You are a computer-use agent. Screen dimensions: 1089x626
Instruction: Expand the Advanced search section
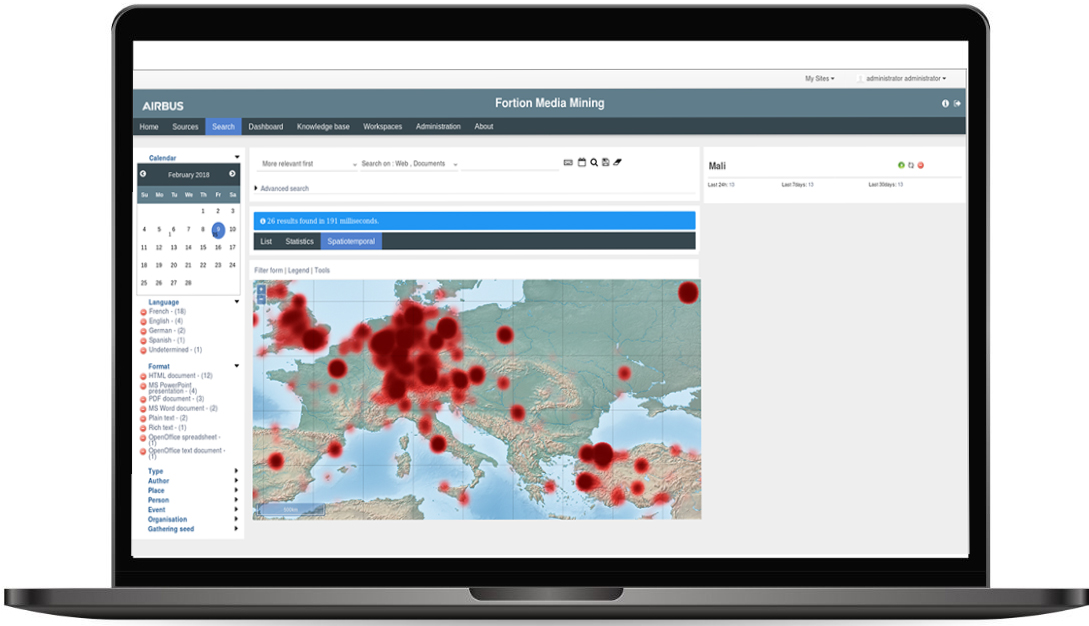point(283,188)
